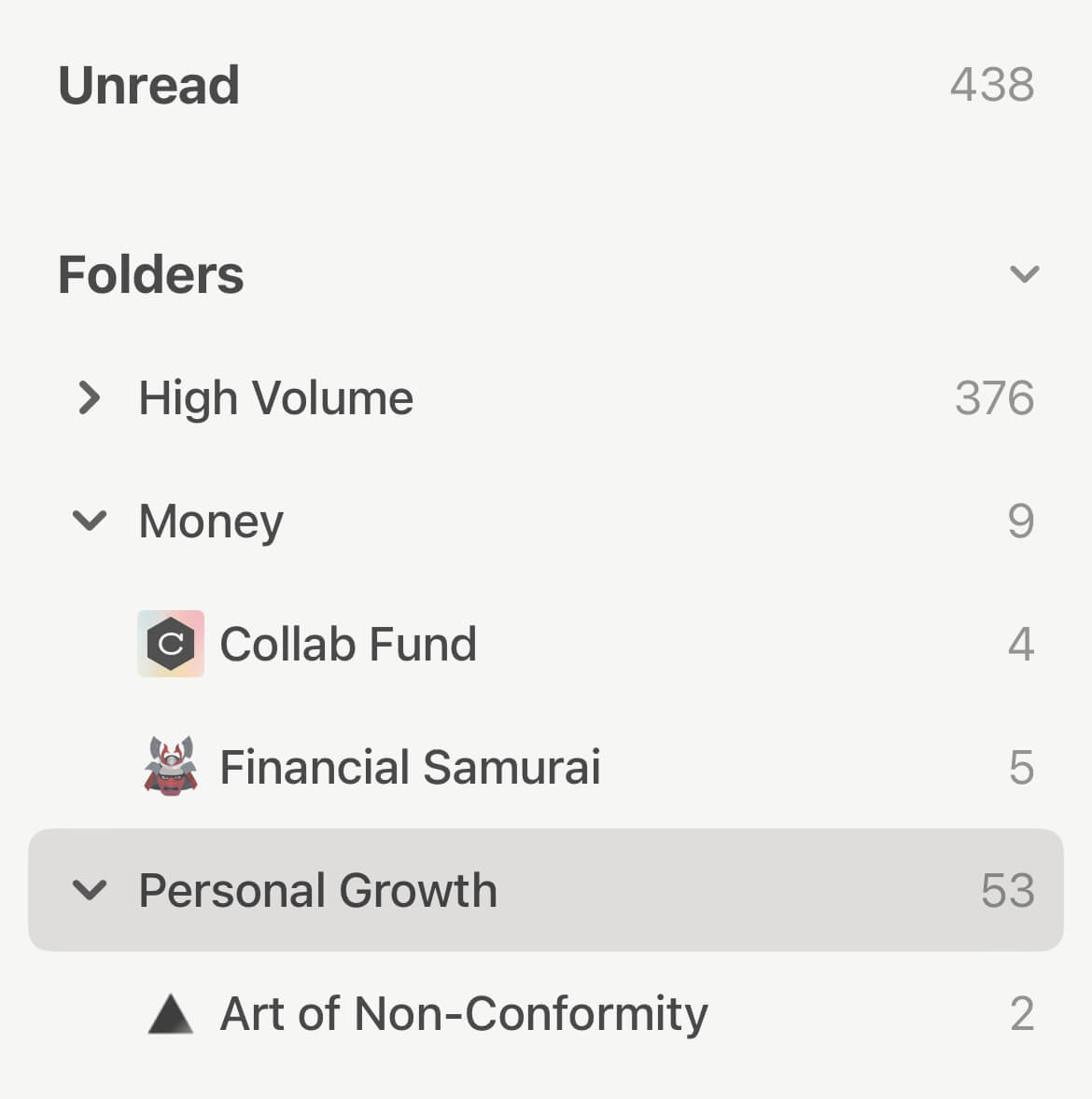
Task: Collapse the Folders section arrow
Action: 1024,274
